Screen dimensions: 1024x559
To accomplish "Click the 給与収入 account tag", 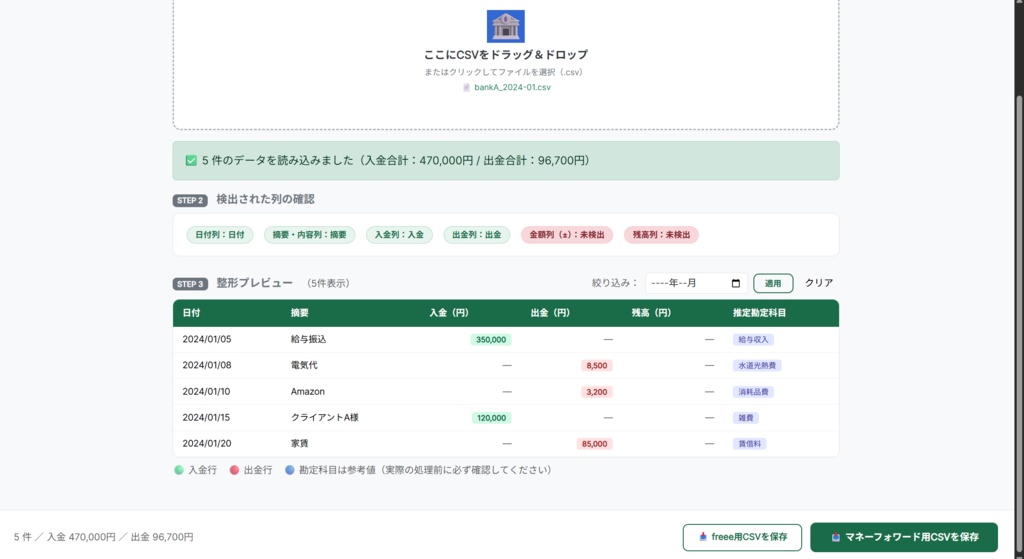I will pyautogui.click(x=753, y=340).
